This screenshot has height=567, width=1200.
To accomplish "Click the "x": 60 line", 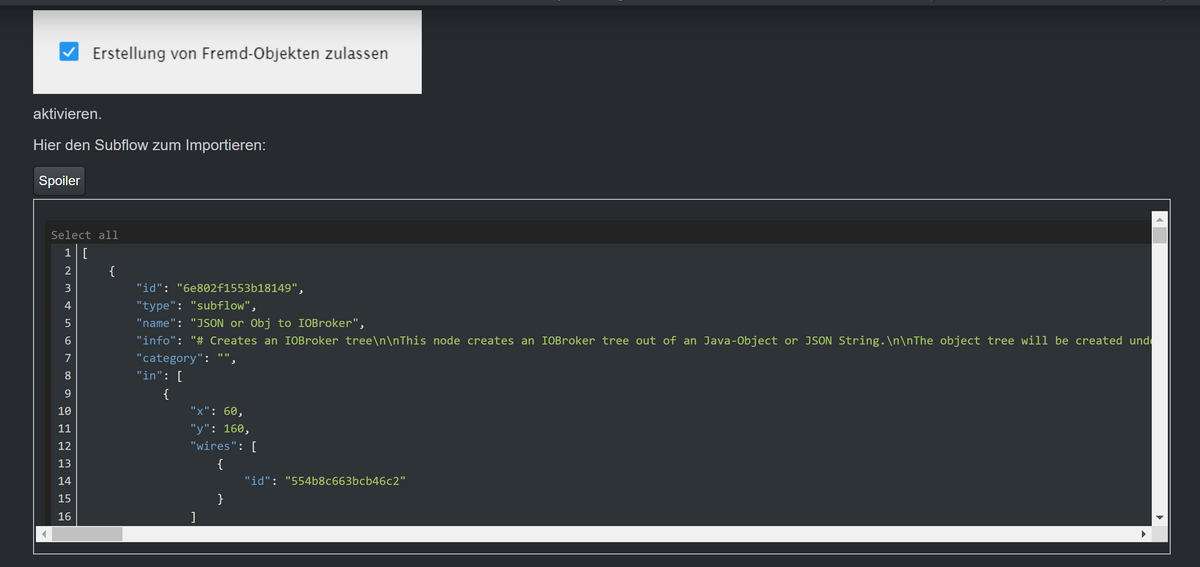I will point(216,411).
